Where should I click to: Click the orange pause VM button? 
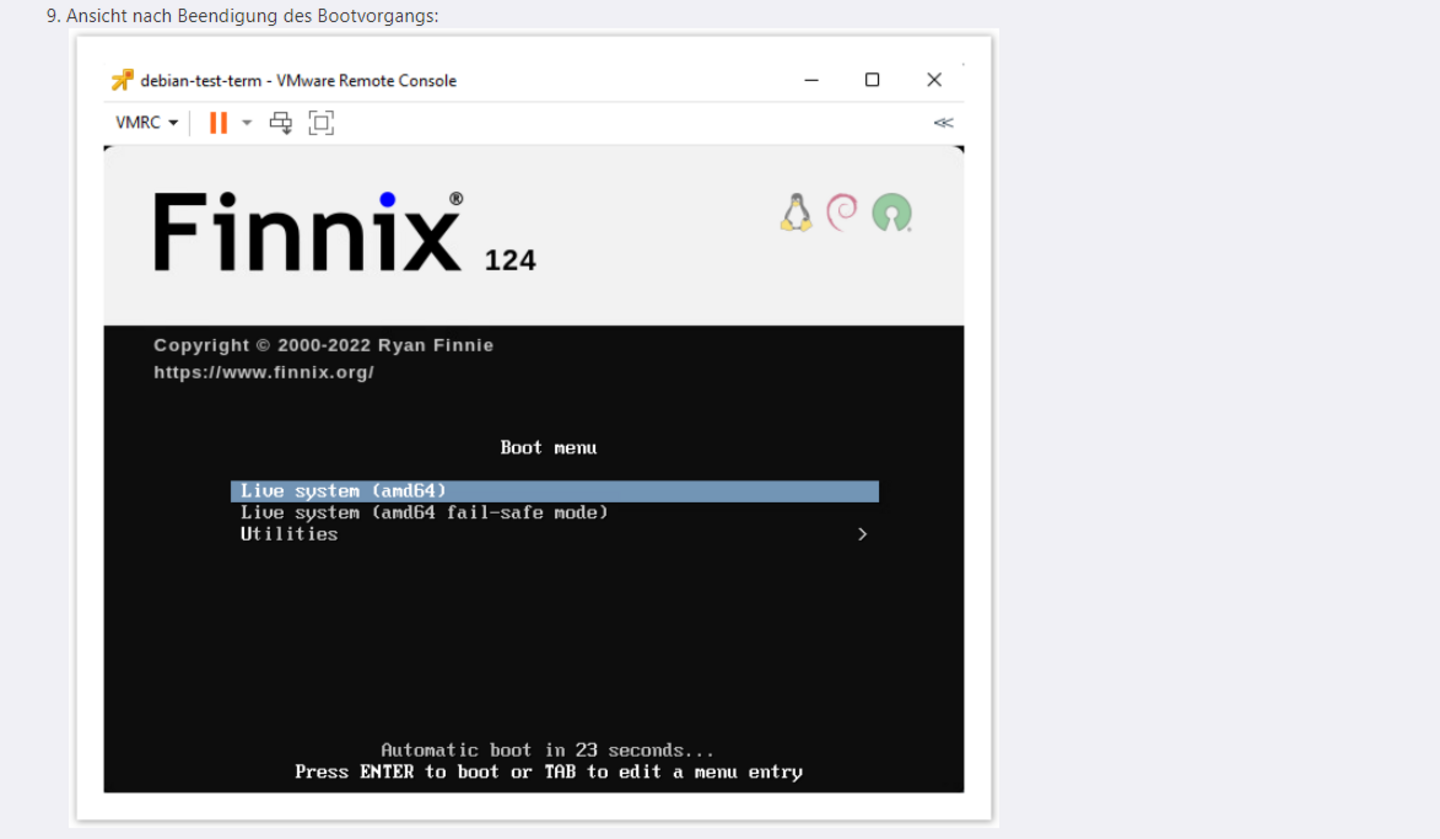tap(218, 123)
